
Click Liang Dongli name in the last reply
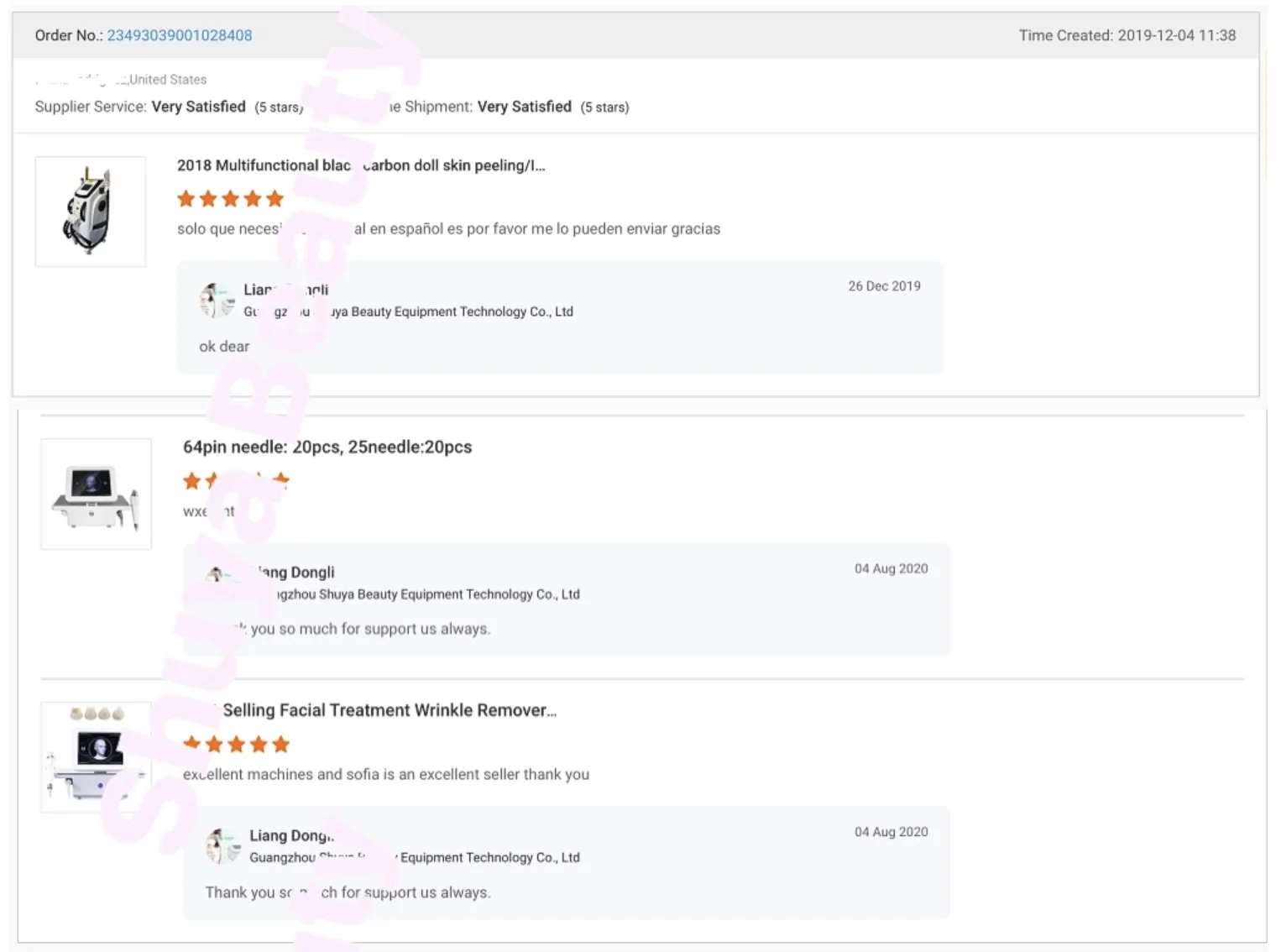pos(291,835)
